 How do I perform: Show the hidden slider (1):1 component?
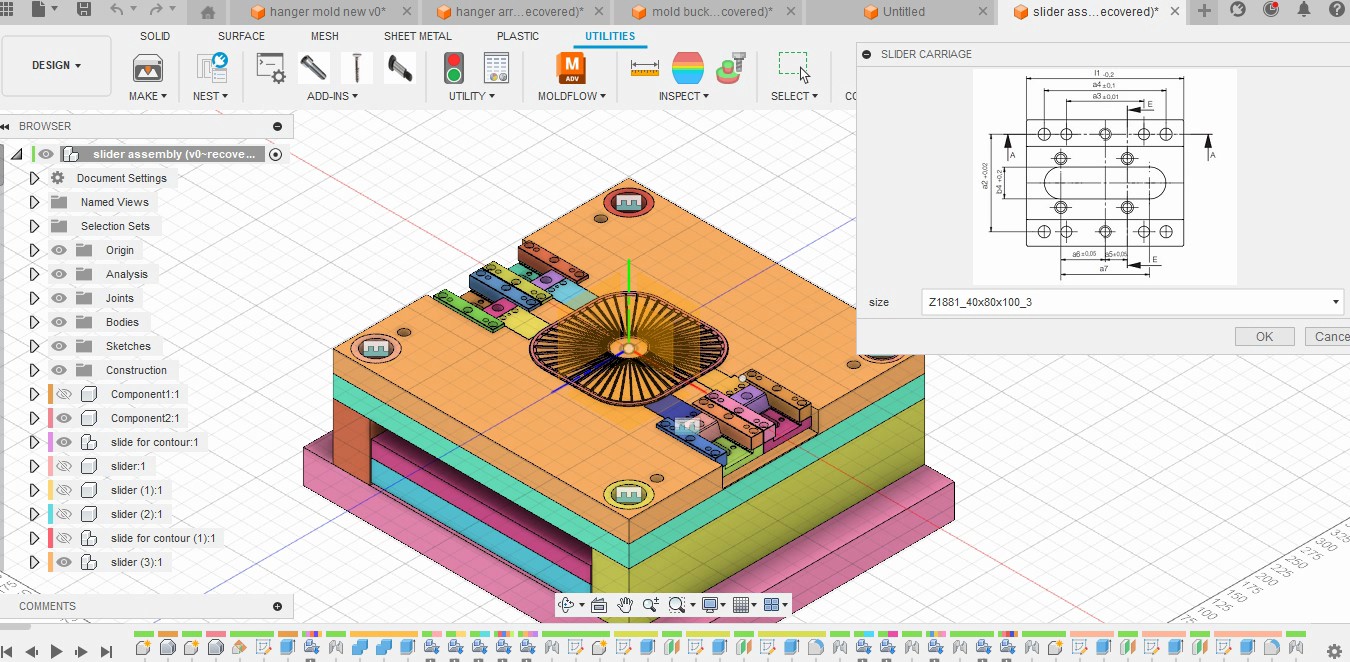coord(64,490)
